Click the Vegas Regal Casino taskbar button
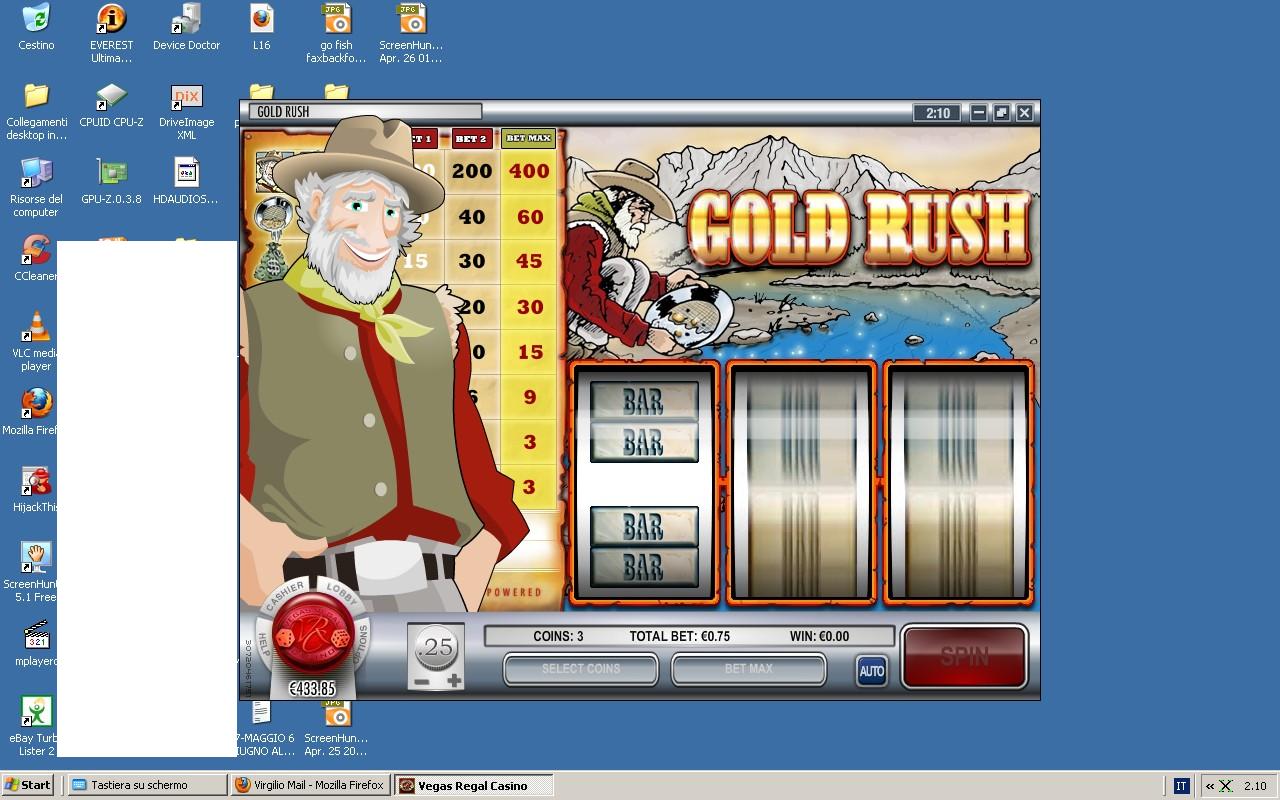 (x=474, y=785)
